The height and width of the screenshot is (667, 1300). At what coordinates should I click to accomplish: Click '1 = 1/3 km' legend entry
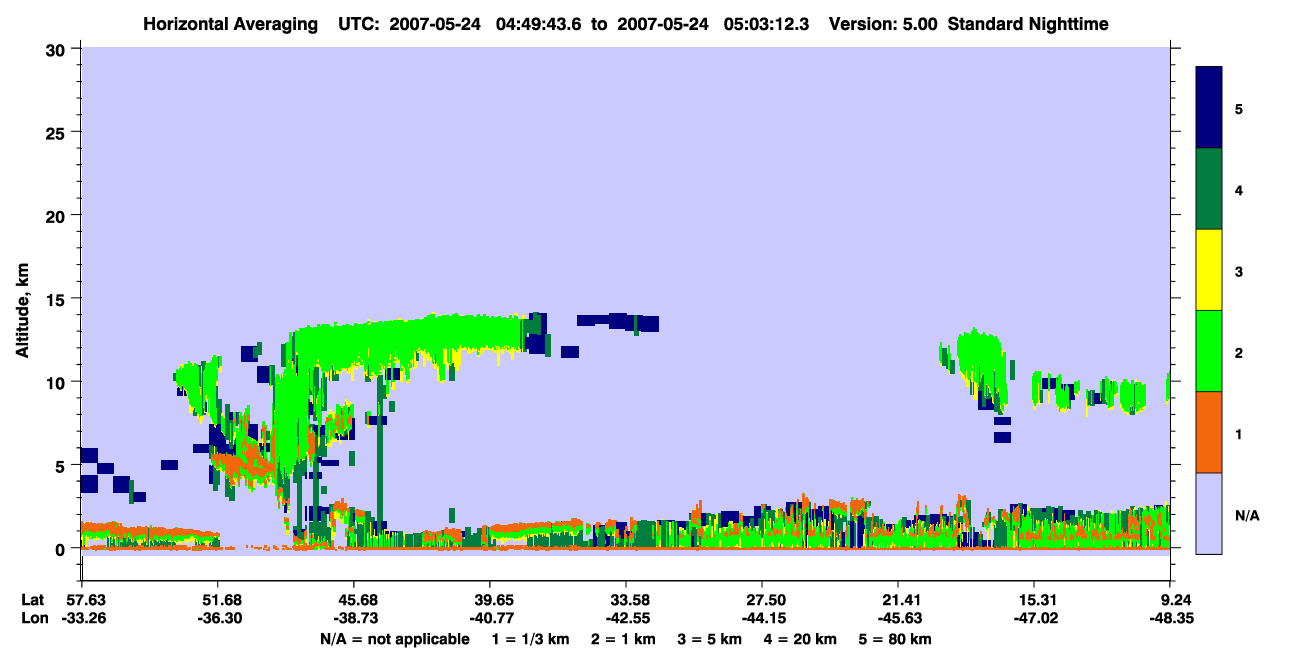tap(531, 639)
